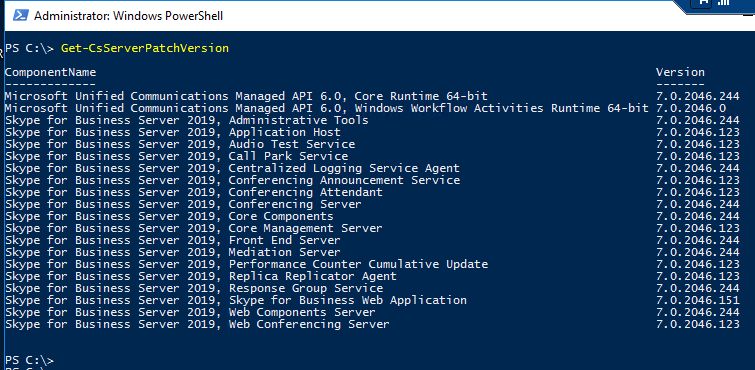Image resolution: width=755 pixels, height=370 pixels.
Task: Click version 7.0.2046.151 for Web Application
Action: click(x=698, y=301)
